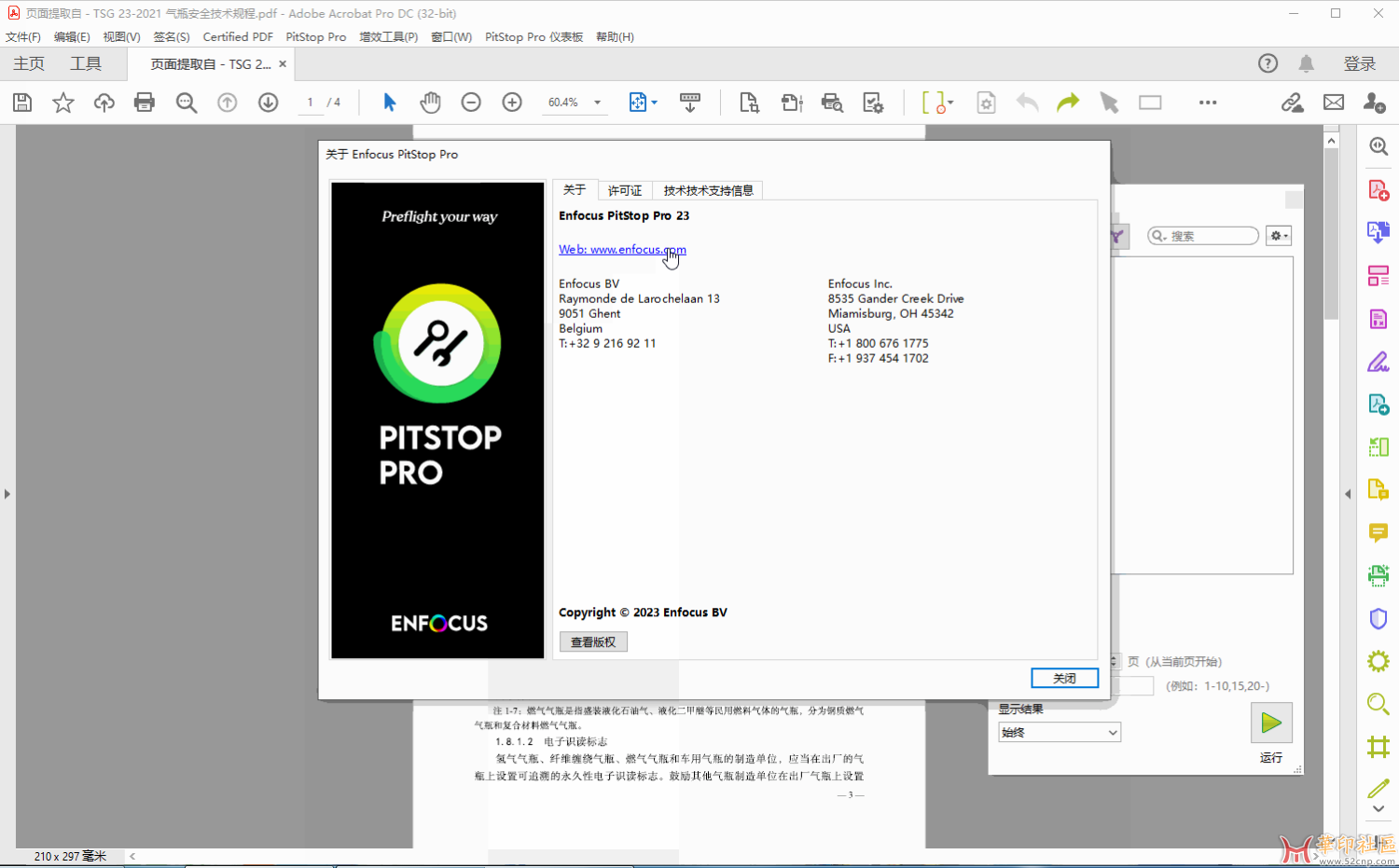Click the share with others person icon
This screenshot has height=868, width=1399.
[1375, 103]
